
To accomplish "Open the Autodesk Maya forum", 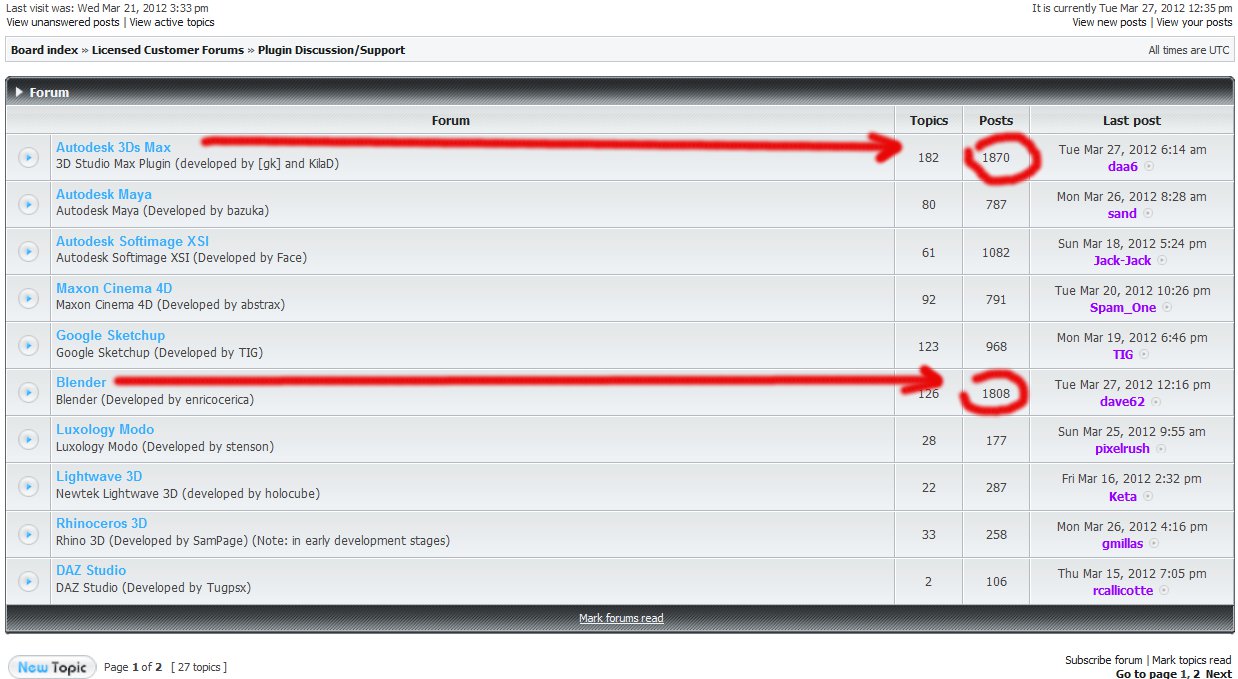I will (104, 194).
